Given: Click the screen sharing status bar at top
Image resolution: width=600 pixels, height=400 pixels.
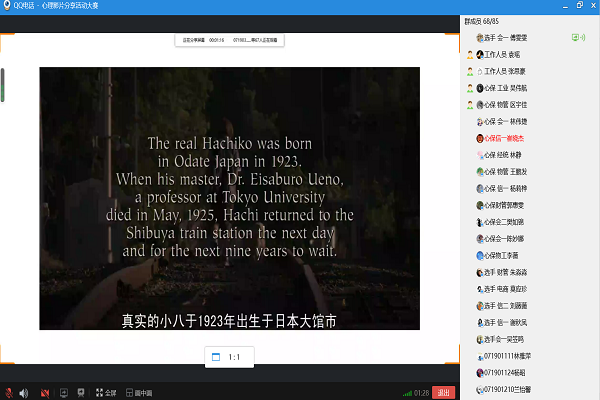Looking at the screenshot, I should [x=230, y=40].
